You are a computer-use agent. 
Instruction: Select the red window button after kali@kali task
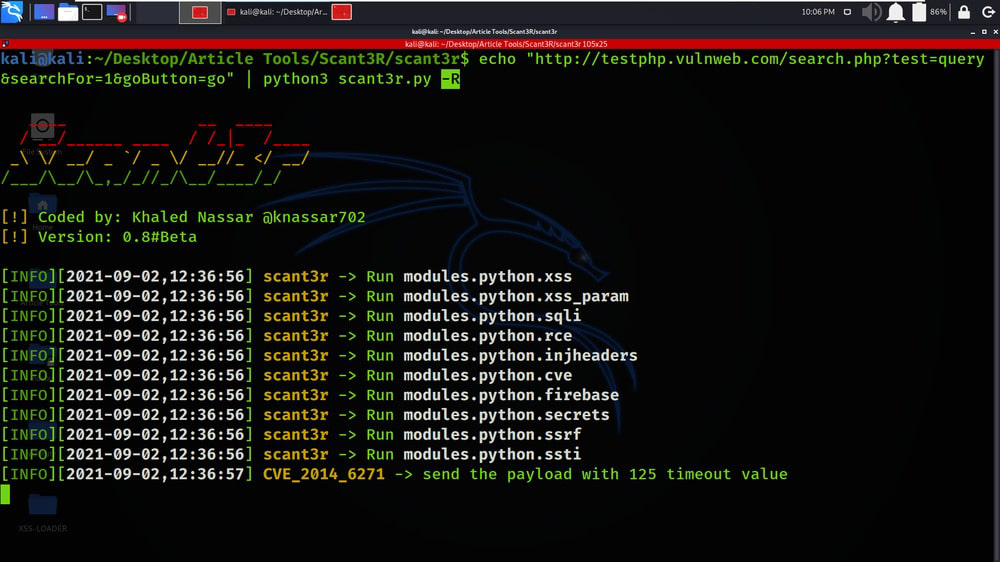tap(342, 12)
